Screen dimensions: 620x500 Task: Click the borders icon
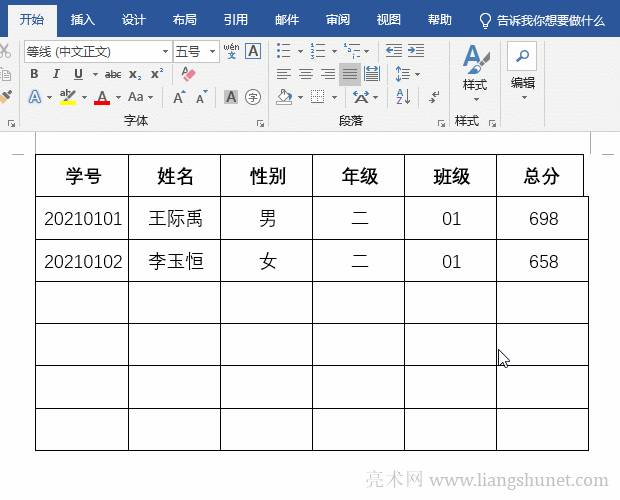pyautogui.click(x=318, y=97)
